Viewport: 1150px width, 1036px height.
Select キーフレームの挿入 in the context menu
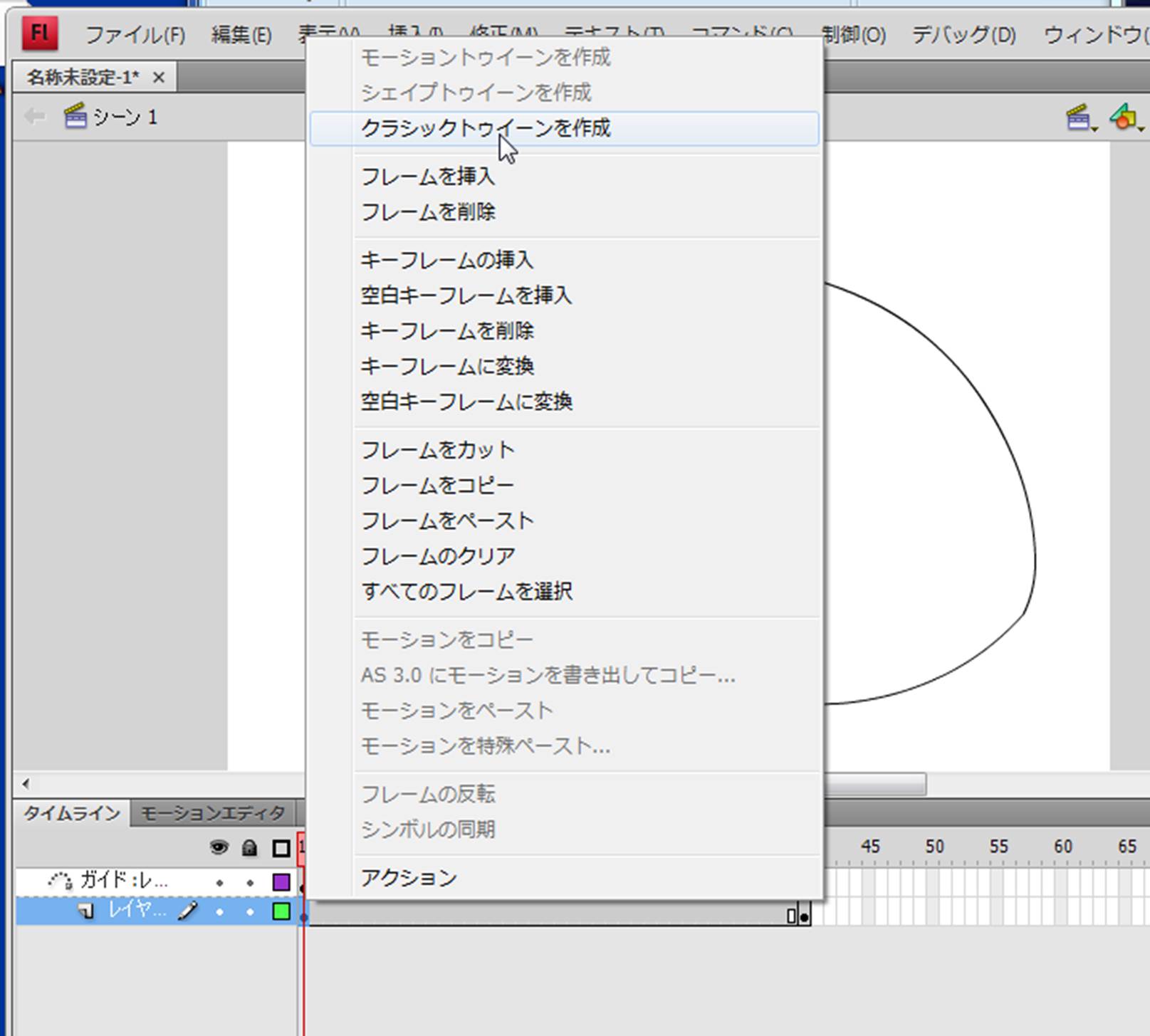click(446, 260)
